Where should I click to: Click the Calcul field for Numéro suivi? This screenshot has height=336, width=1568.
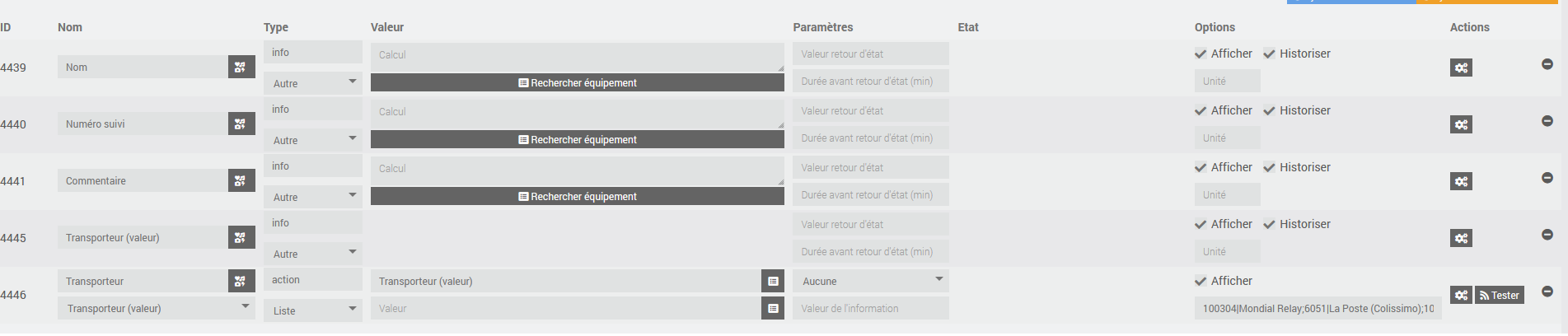(x=577, y=113)
